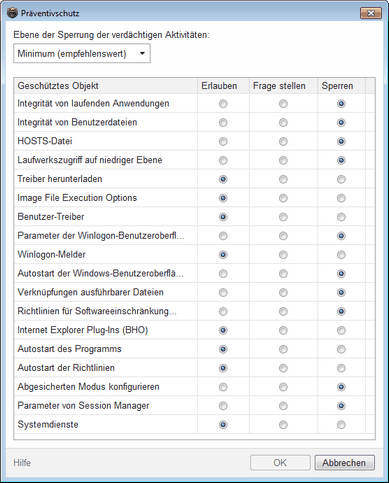Block Internet Explorer Plug-Ins (BHO)
Viewport: 389px width, 483px height.
click(341, 331)
